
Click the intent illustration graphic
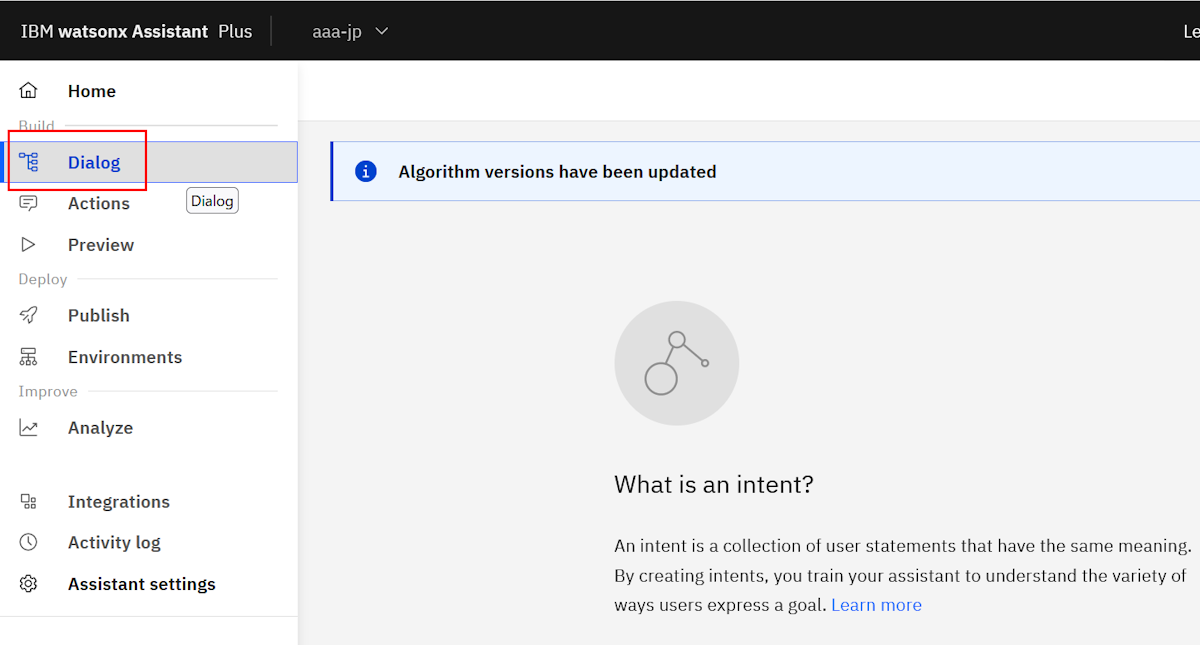(x=676, y=363)
